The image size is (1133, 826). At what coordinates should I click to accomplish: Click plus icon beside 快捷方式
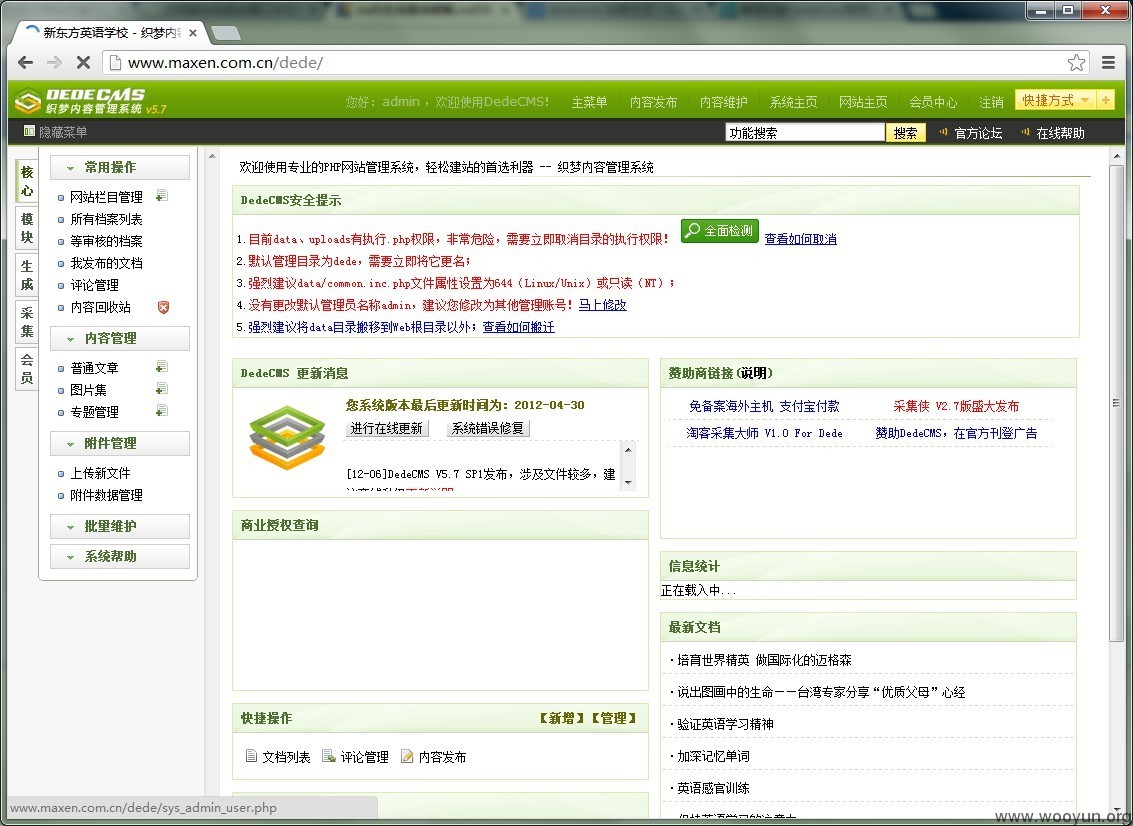pos(1105,100)
